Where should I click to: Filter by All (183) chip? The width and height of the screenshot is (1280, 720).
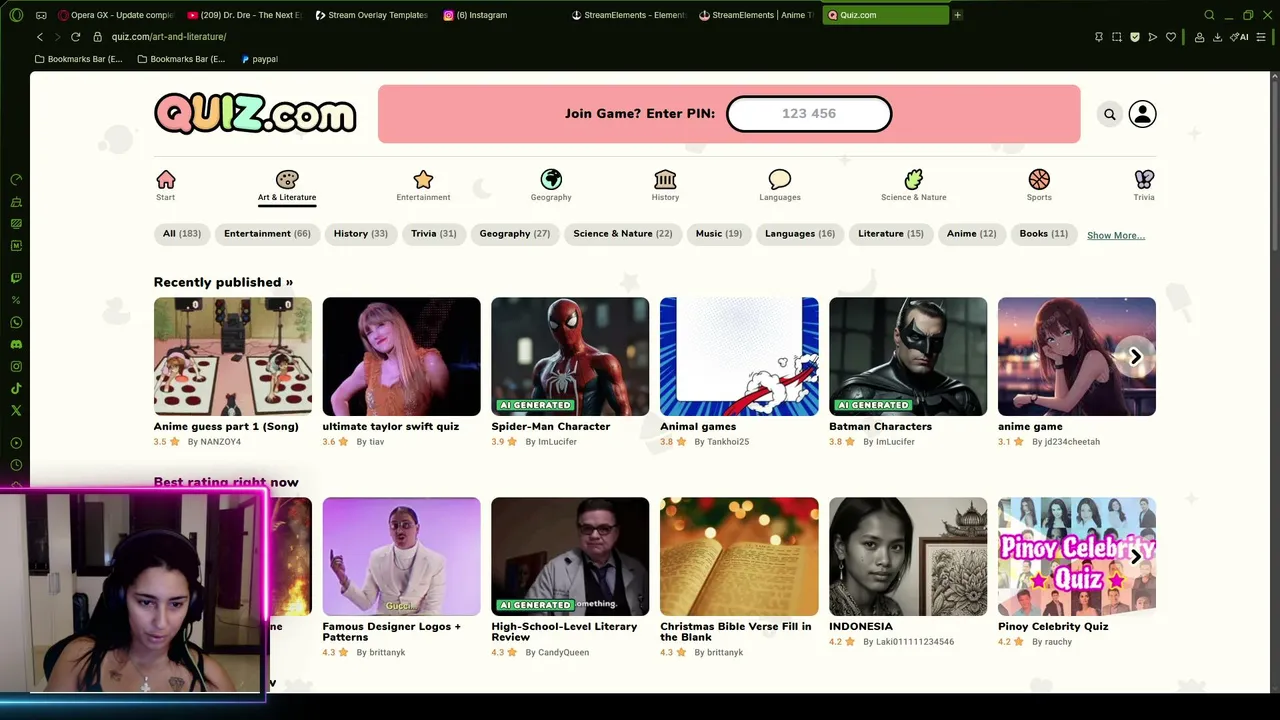click(x=182, y=234)
